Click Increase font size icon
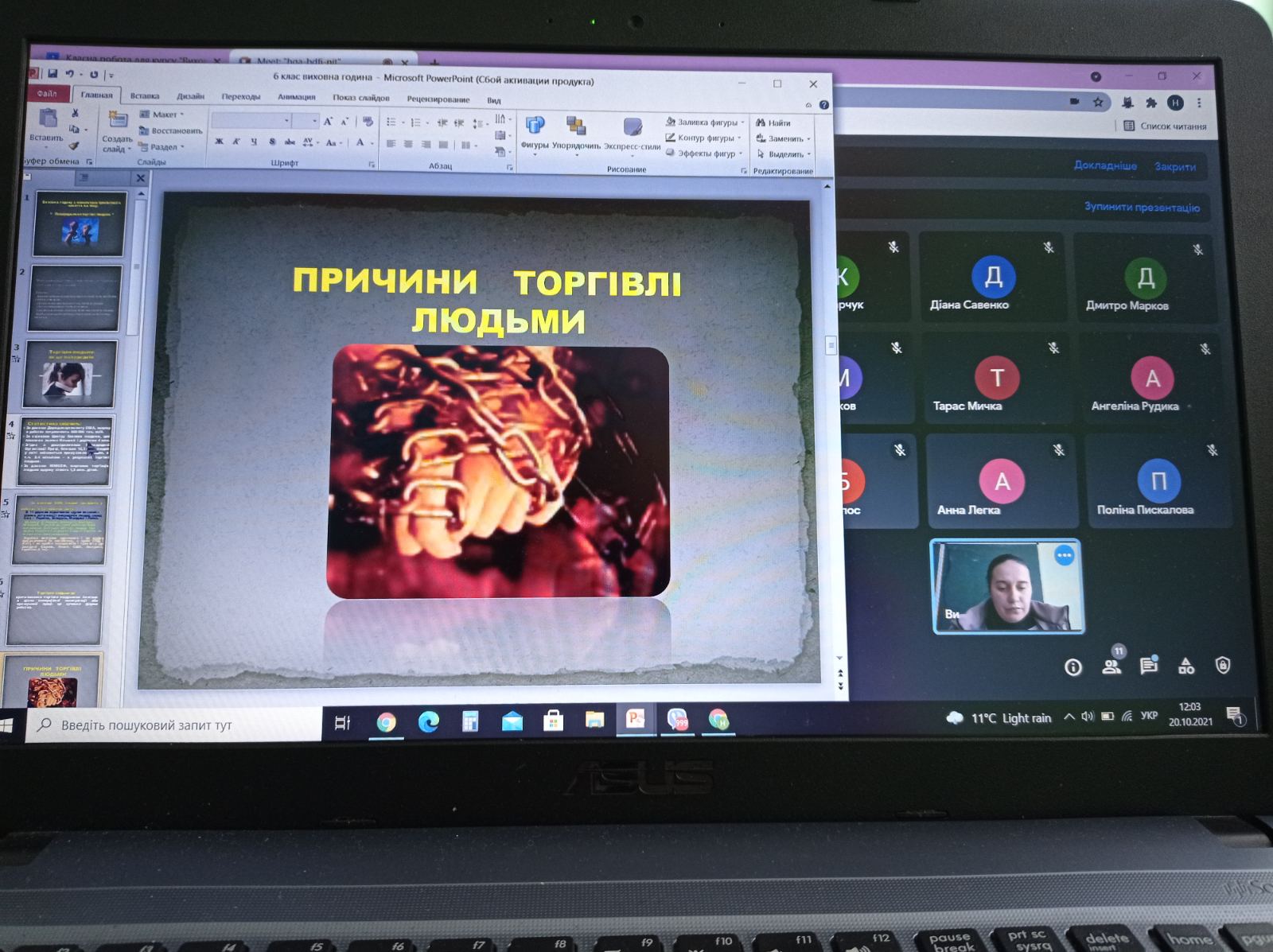The width and height of the screenshot is (1273, 952). (328, 121)
